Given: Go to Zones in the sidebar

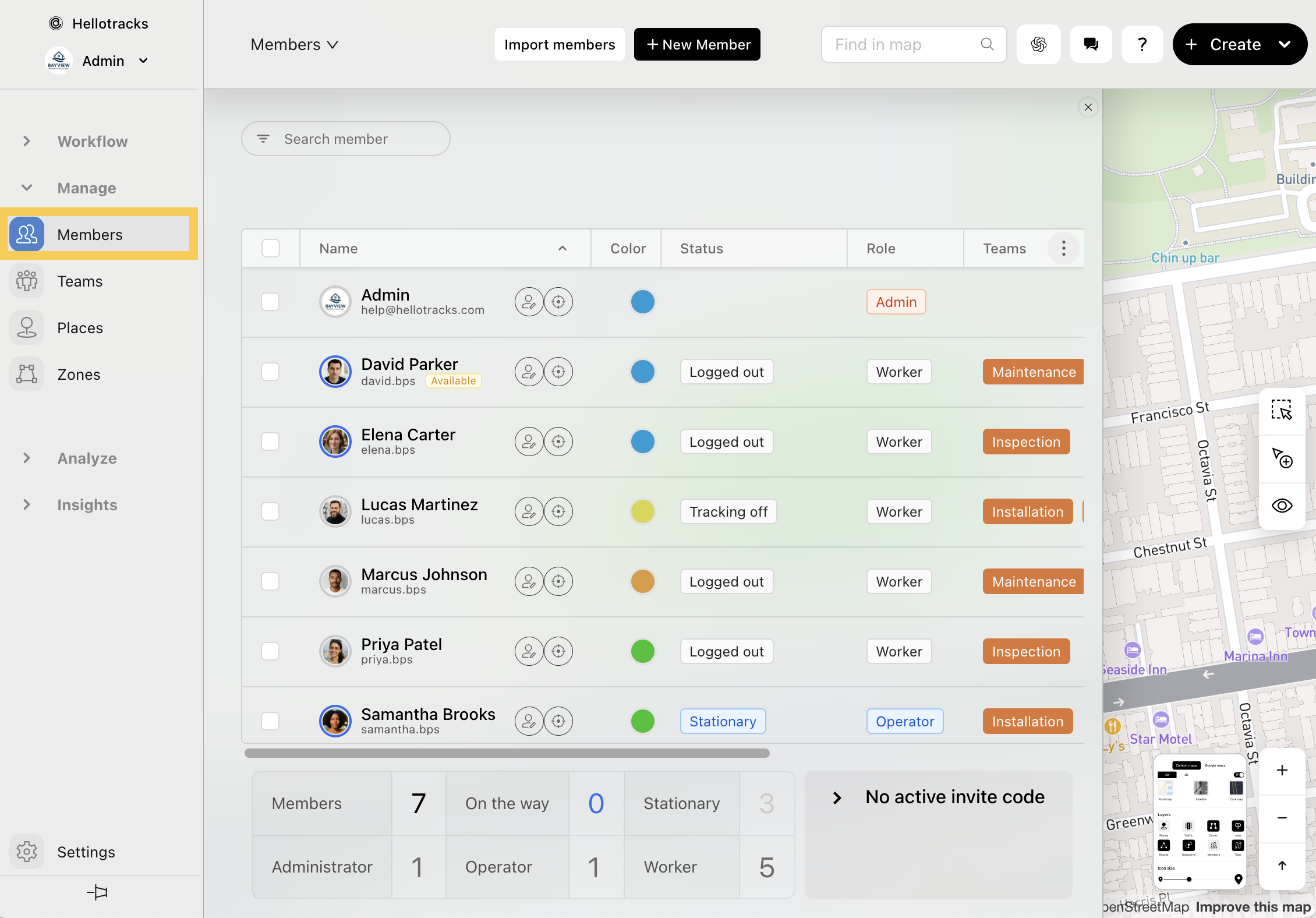Looking at the screenshot, I should click(x=79, y=375).
